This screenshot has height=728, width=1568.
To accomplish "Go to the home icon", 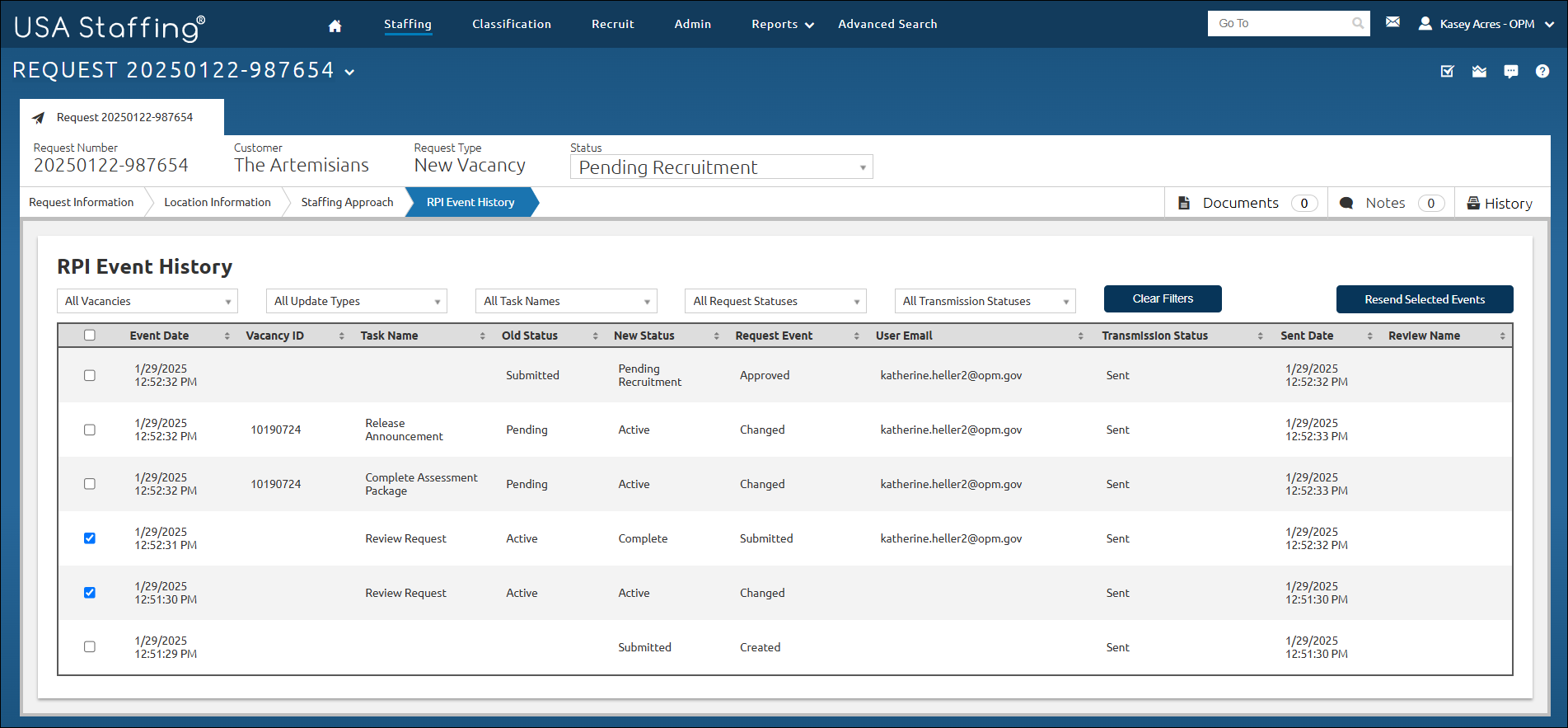I will (335, 26).
